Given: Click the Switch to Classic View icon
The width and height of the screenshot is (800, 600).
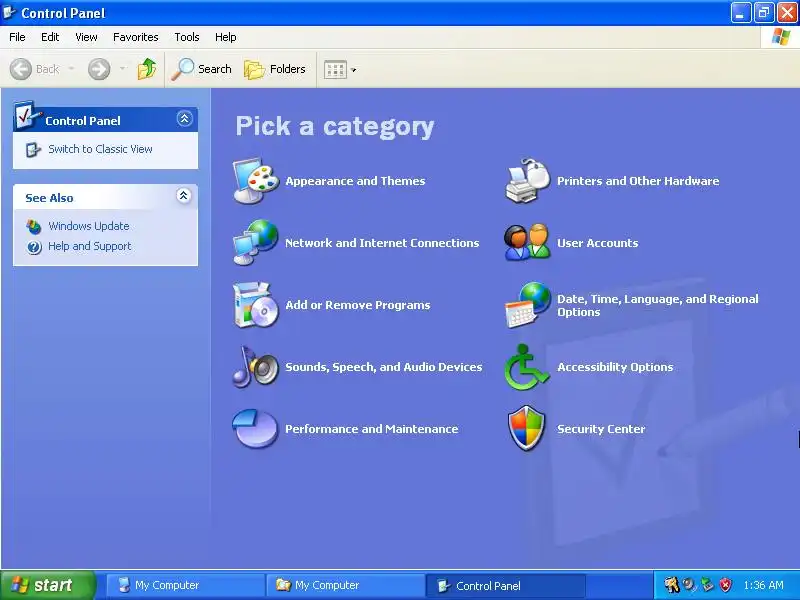Looking at the screenshot, I should pyautogui.click(x=33, y=149).
